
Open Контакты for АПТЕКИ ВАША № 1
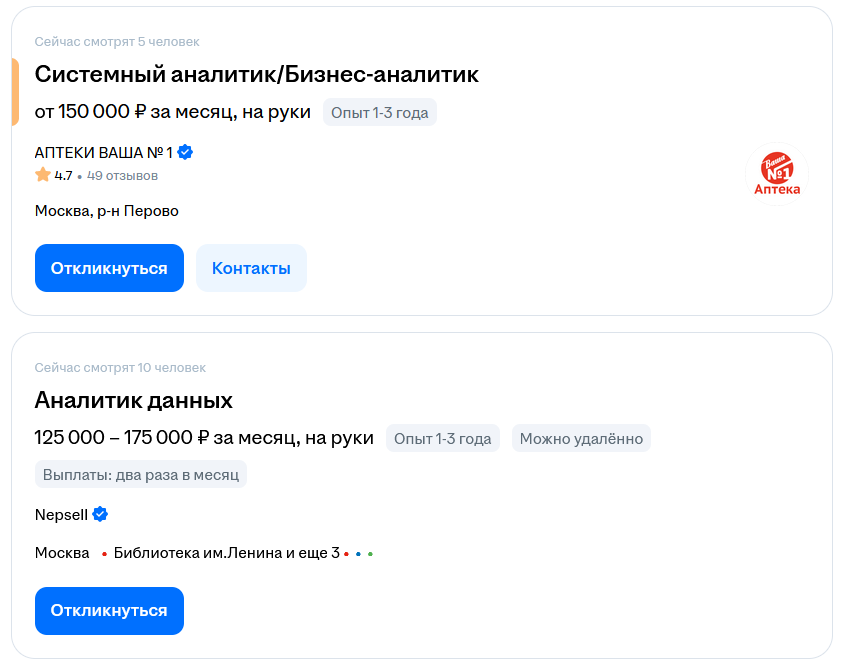click(251, 267)
